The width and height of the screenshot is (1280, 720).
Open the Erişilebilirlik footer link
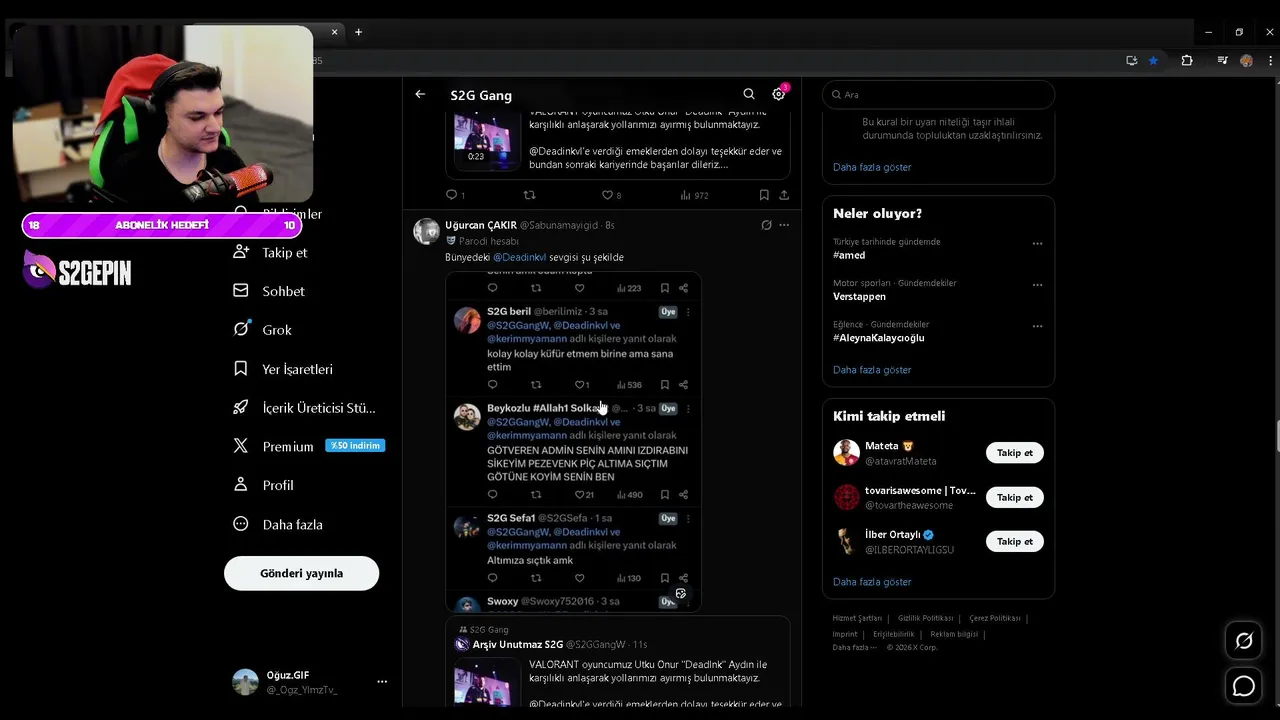[893, 634]
